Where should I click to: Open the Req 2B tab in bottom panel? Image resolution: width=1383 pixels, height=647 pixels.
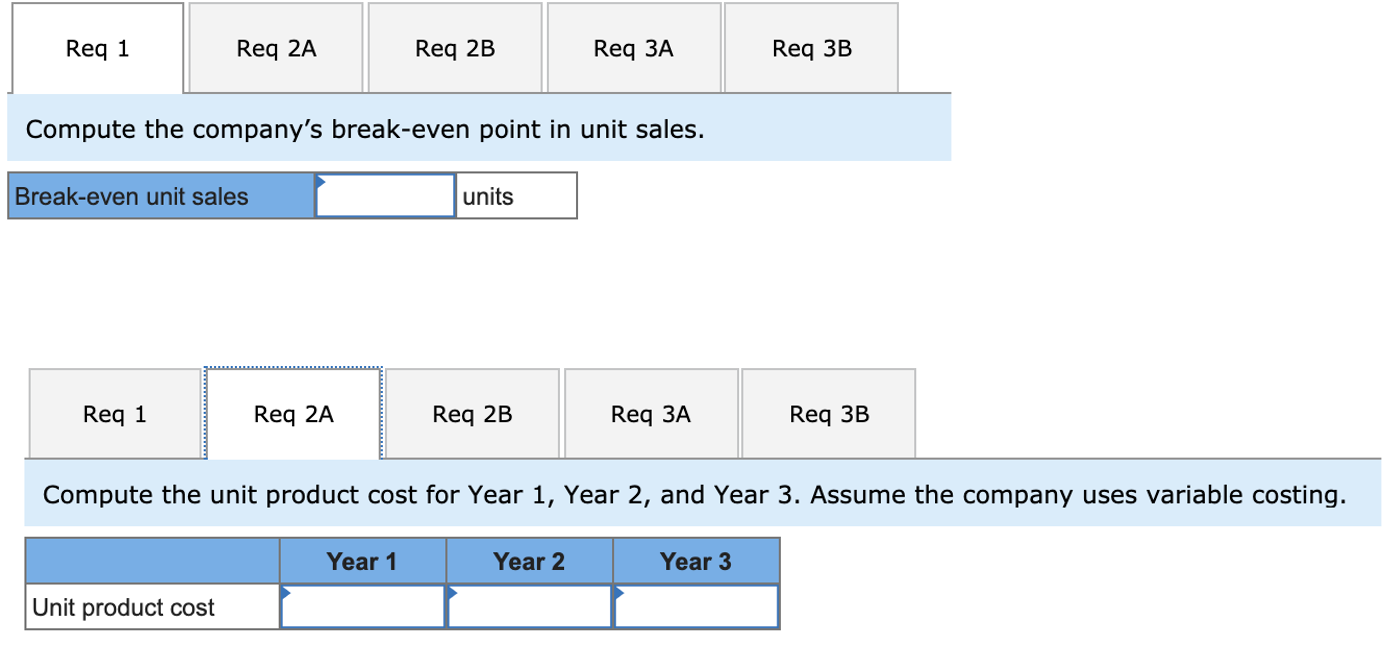471,412
